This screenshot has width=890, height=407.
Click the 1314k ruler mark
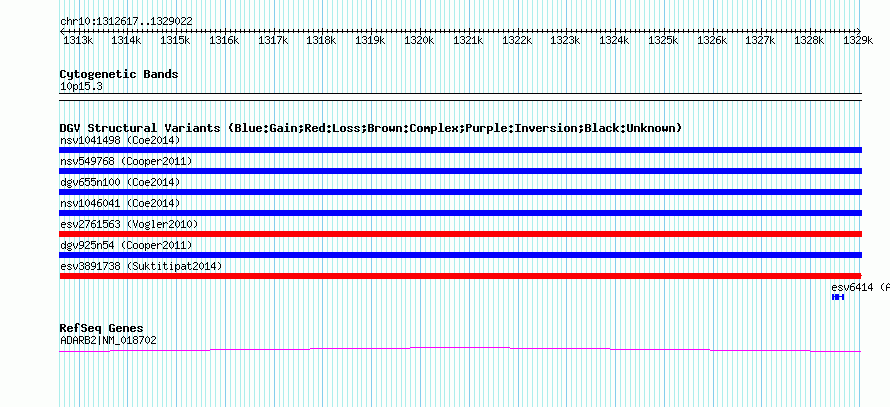[x=126, y=40]
